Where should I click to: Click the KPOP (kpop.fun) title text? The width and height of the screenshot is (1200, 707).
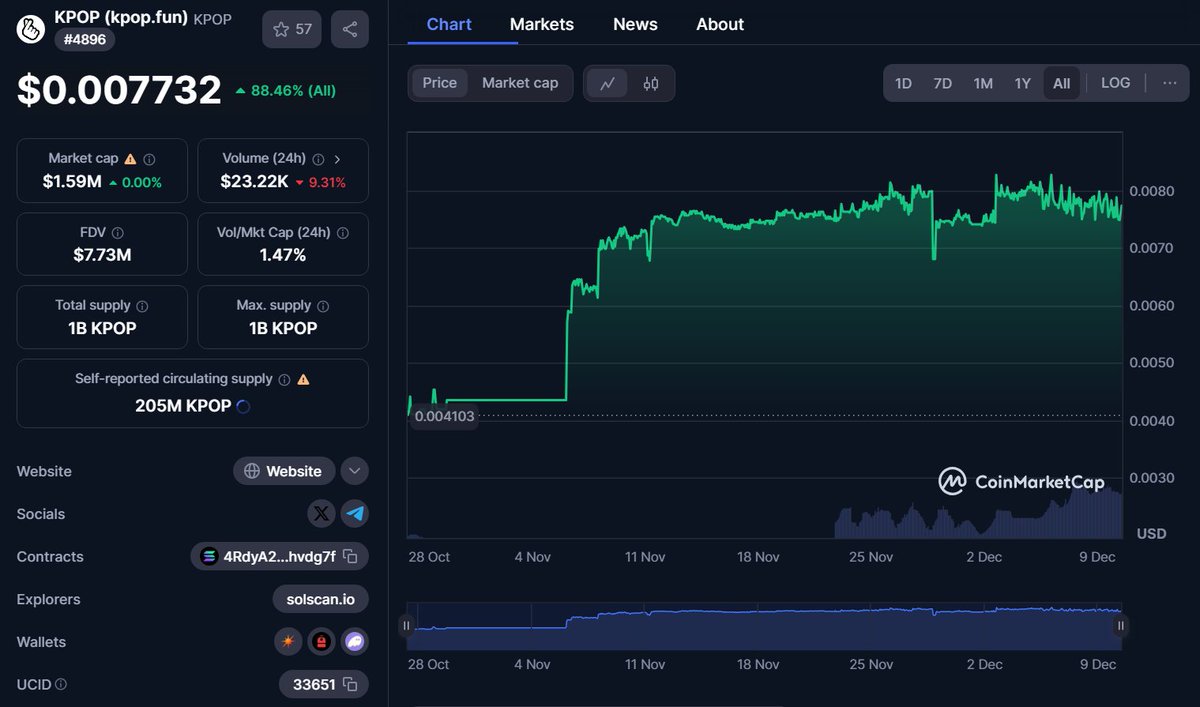tap(121, 16)
